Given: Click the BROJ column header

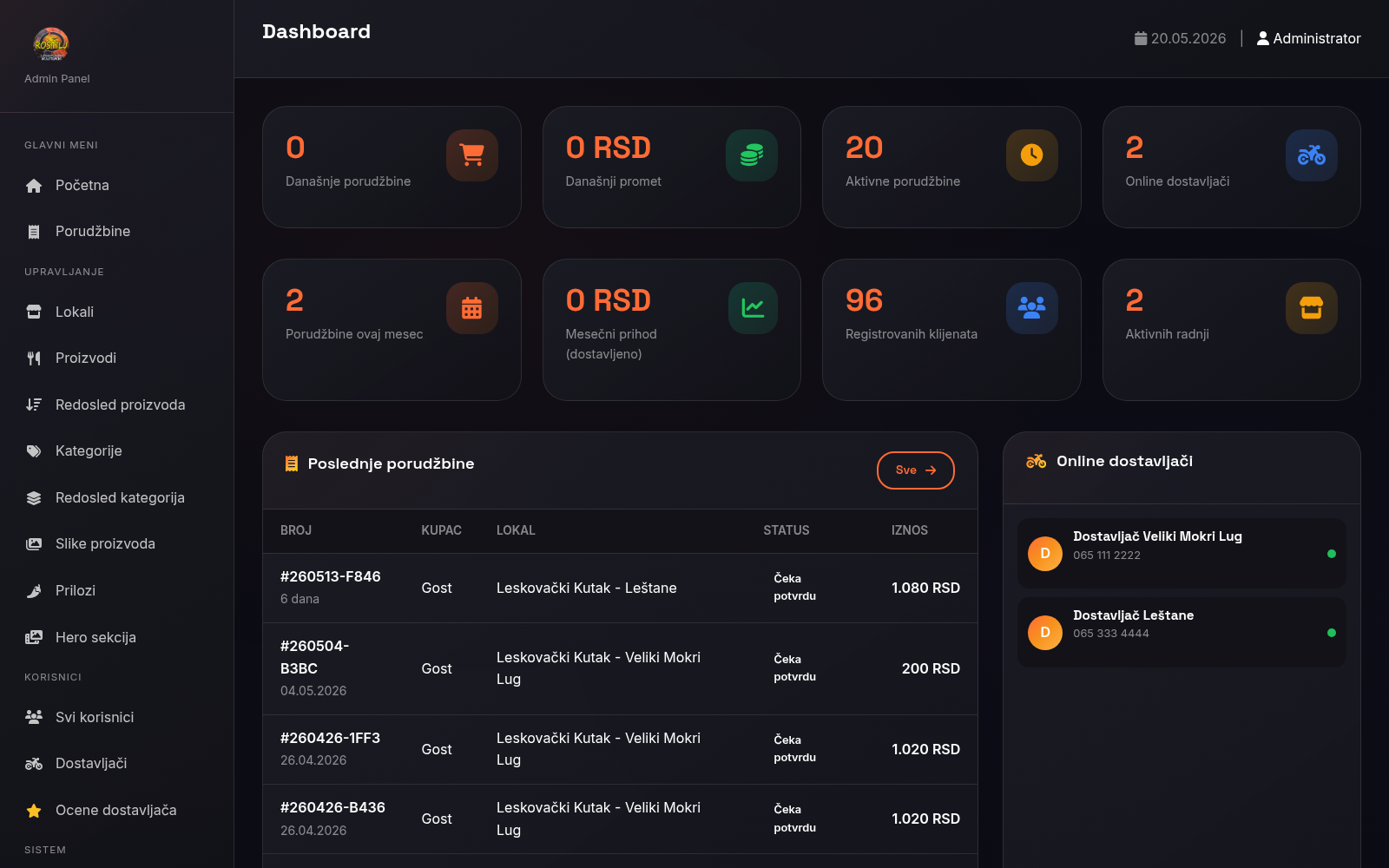Looking at the screenshot, I should pyautogui.click(x=296, y=530).
